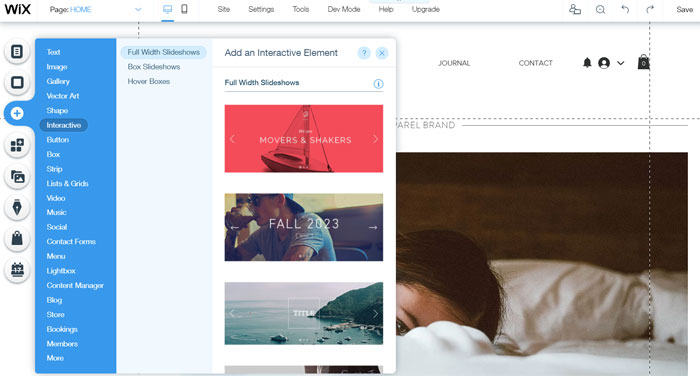This screenshot has height=376, width=700.
Task: Click the Full Width Slideshows info icon
Action: [378, 84]
